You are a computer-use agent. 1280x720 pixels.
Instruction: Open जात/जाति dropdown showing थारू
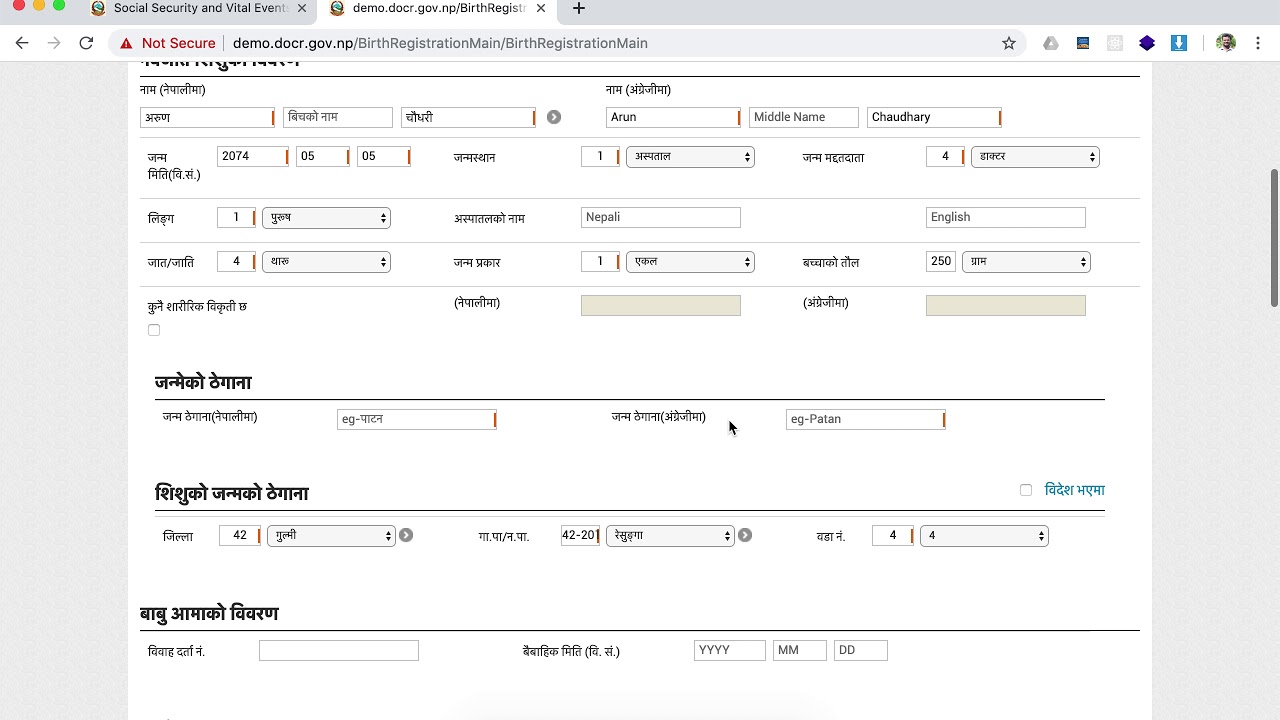point(326,262)
